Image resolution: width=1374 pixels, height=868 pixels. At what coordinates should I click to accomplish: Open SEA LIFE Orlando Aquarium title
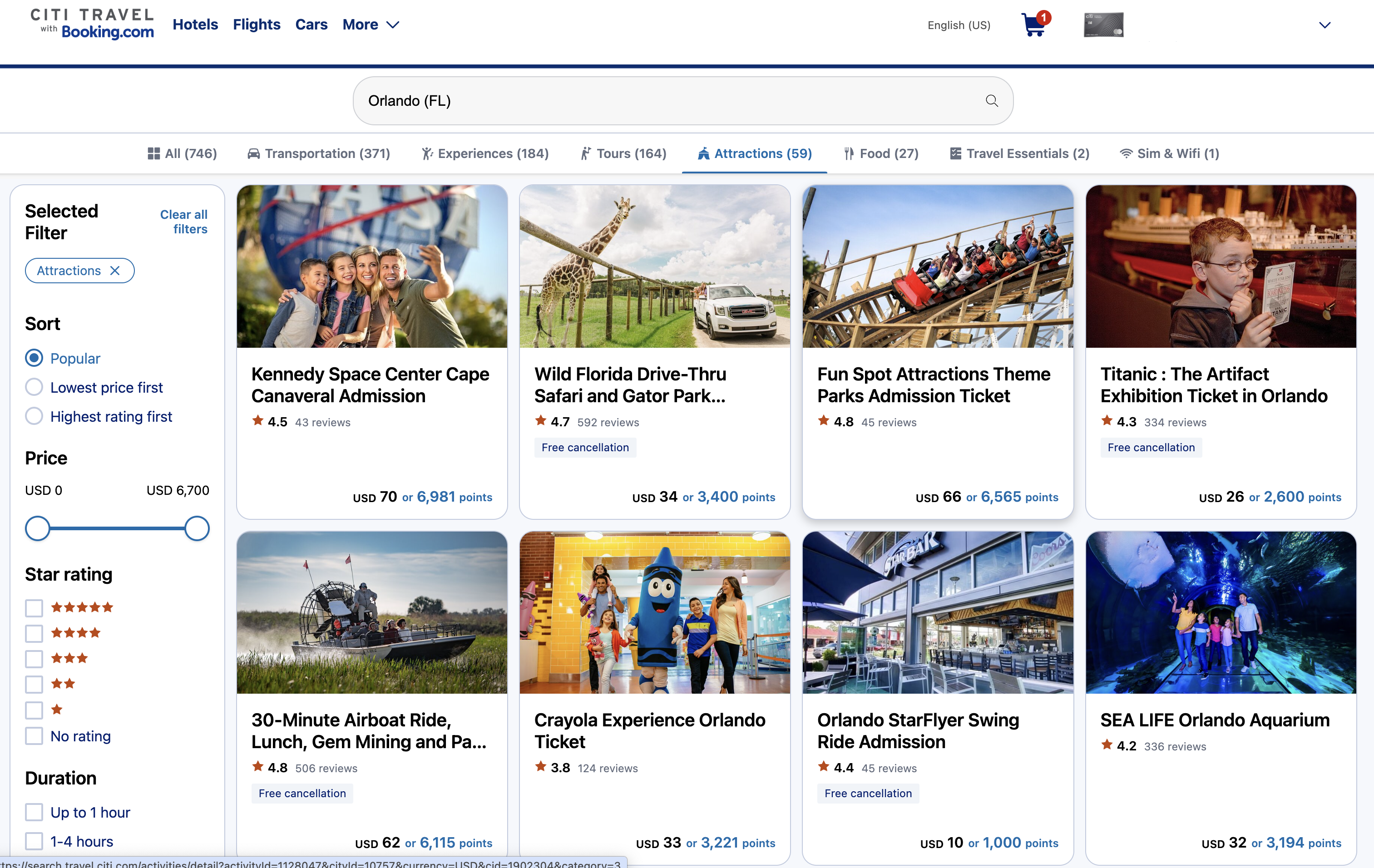(x=1215, y=720)
